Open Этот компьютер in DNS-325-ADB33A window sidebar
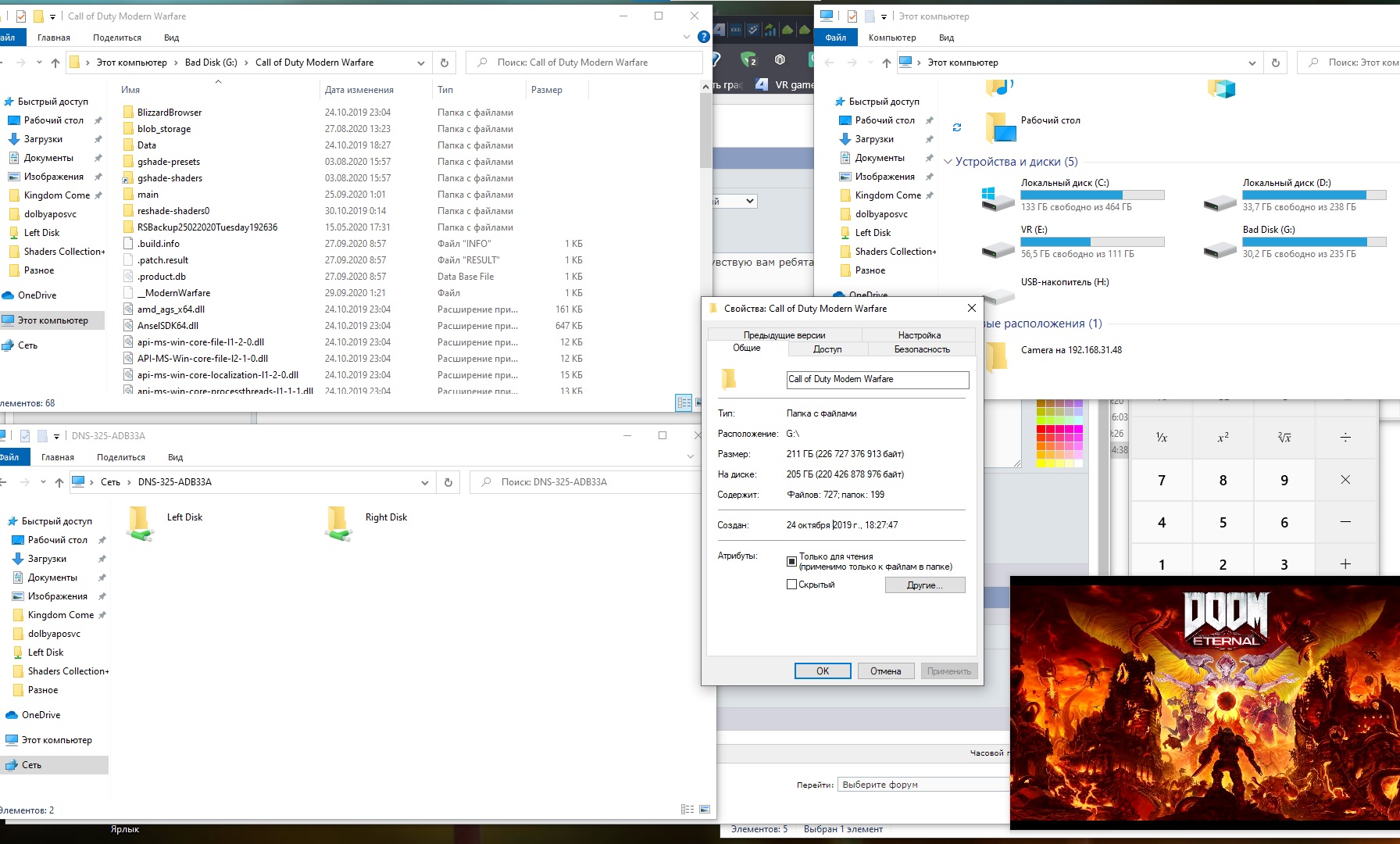The image size is (1400, 844). point(56,740)
